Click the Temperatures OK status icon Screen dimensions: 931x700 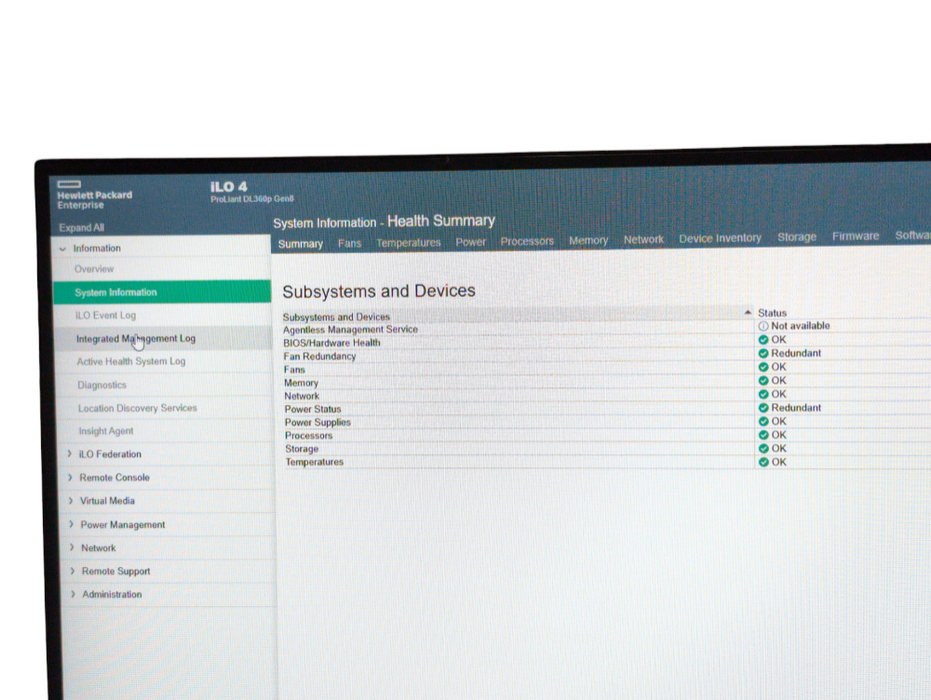[764, 462]
